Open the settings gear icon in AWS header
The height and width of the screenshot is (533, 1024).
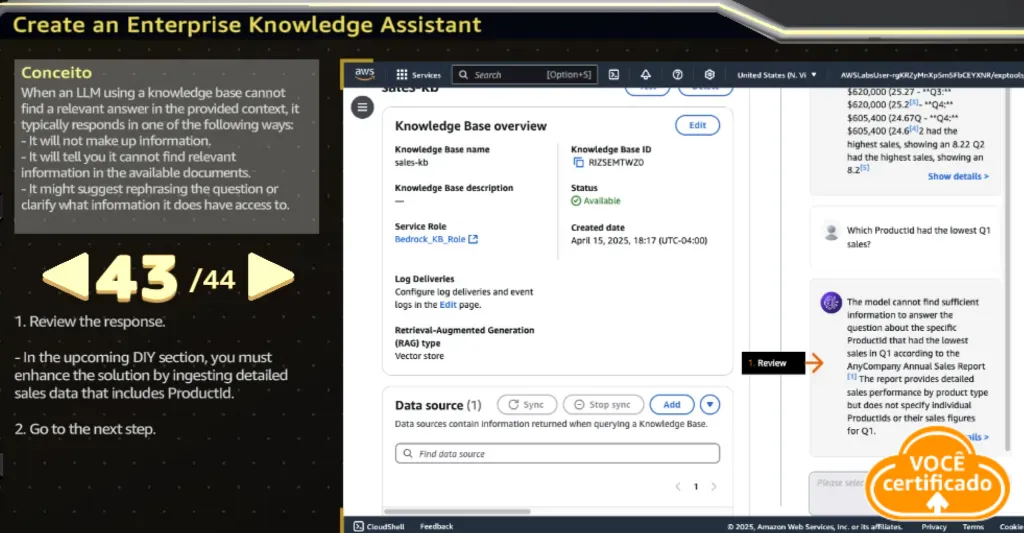[x=709, y=74]
